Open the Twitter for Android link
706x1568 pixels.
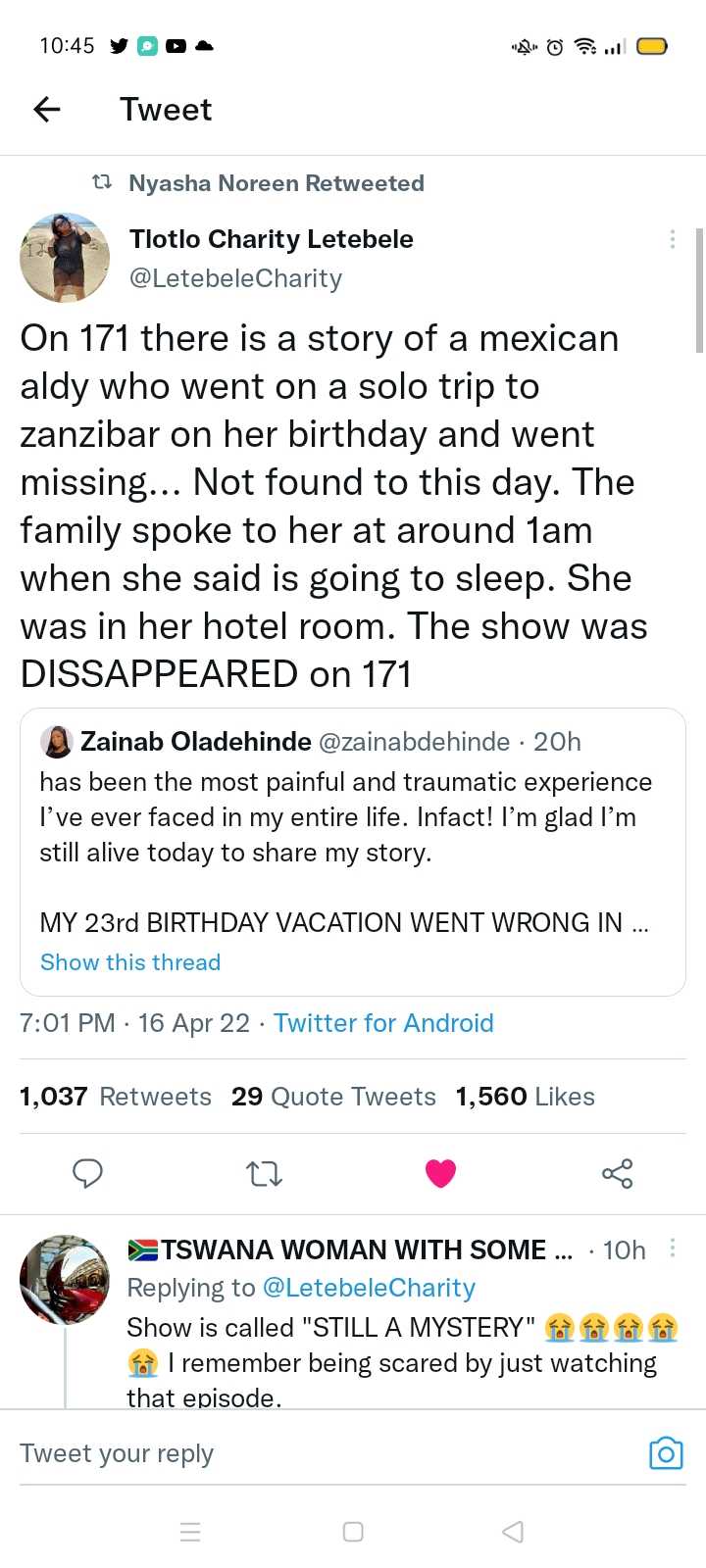(x=383, y=1023)
